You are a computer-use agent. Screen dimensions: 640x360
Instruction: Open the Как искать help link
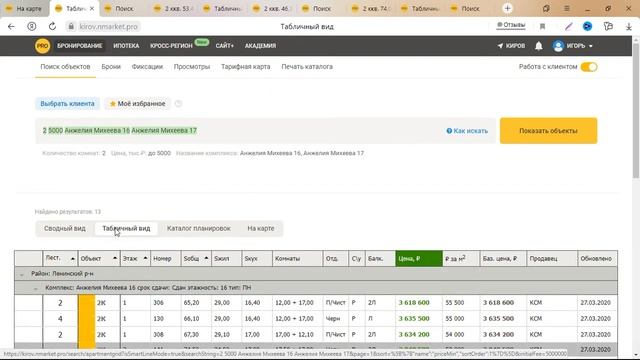point(467,131)
